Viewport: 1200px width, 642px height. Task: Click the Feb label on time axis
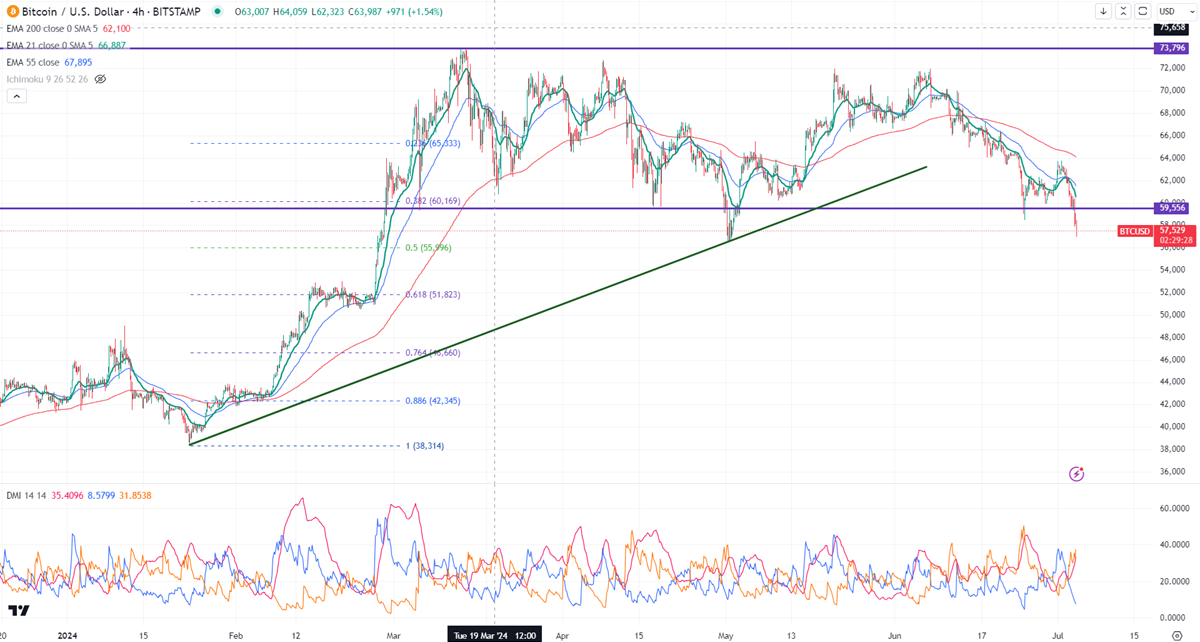236,635
